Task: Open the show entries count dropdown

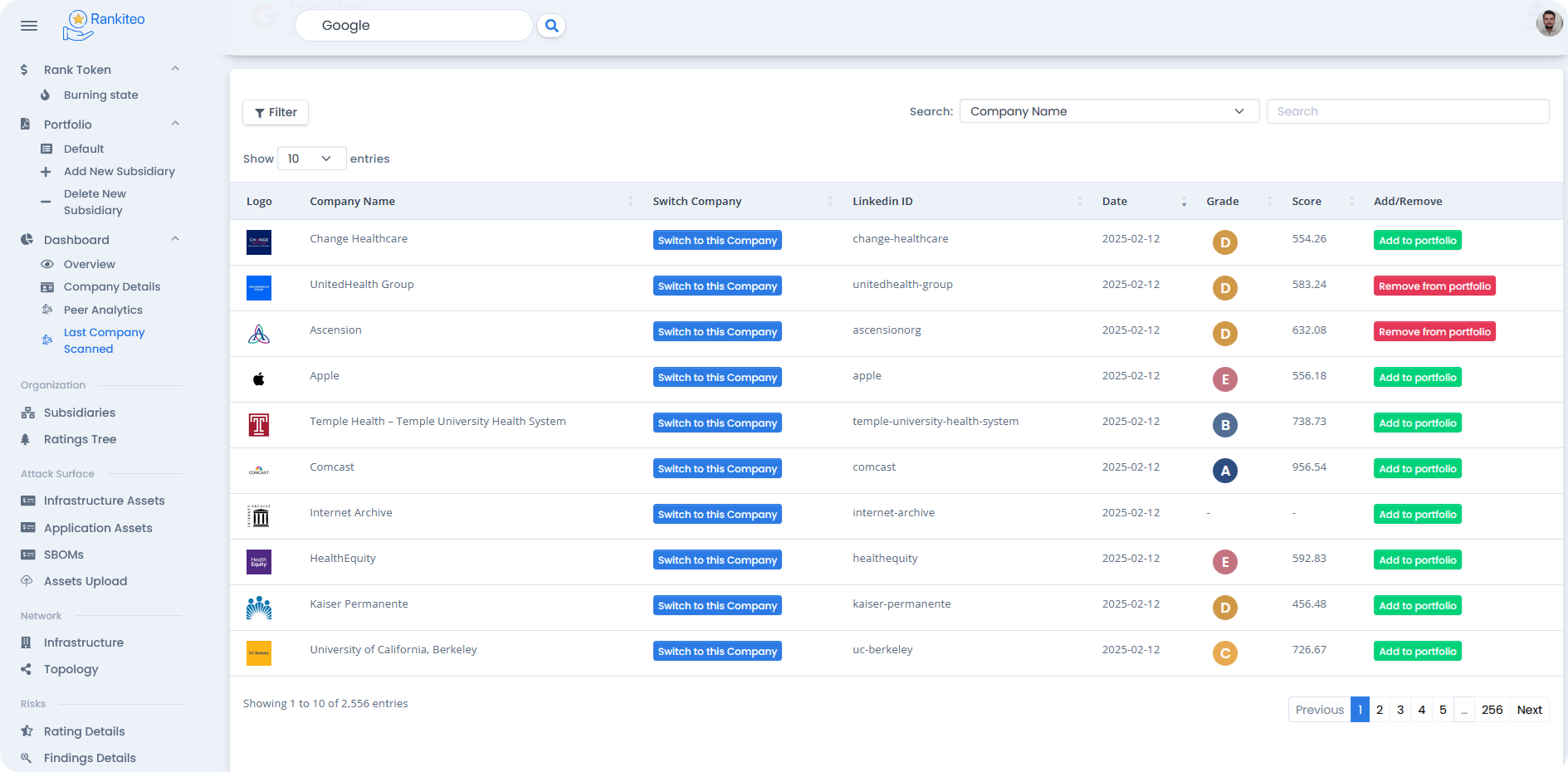Action: (x=310, y=159)
